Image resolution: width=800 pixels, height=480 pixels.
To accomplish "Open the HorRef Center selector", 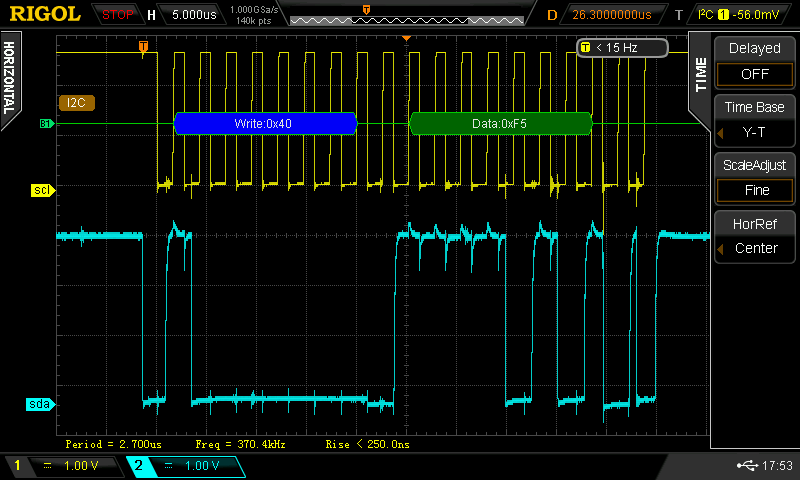I will click(x=755, y=237).
